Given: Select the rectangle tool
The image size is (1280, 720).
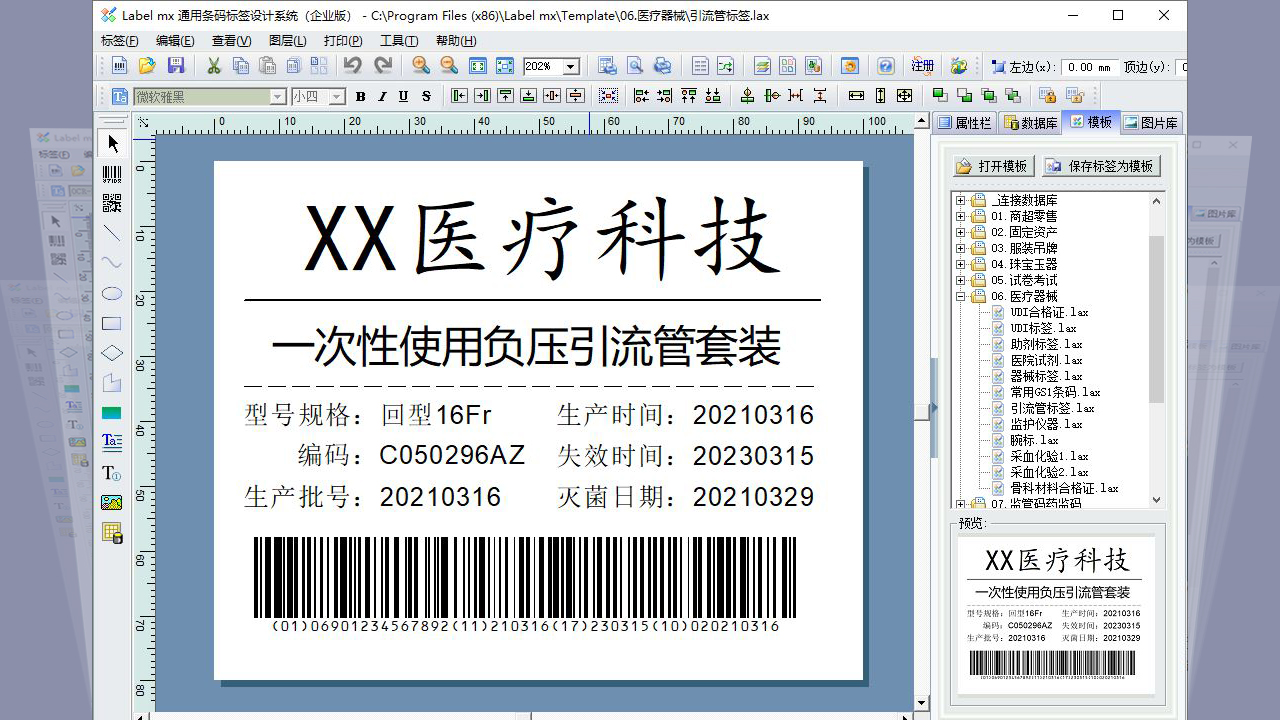Looking at the screenshot, I should point(112,322).
